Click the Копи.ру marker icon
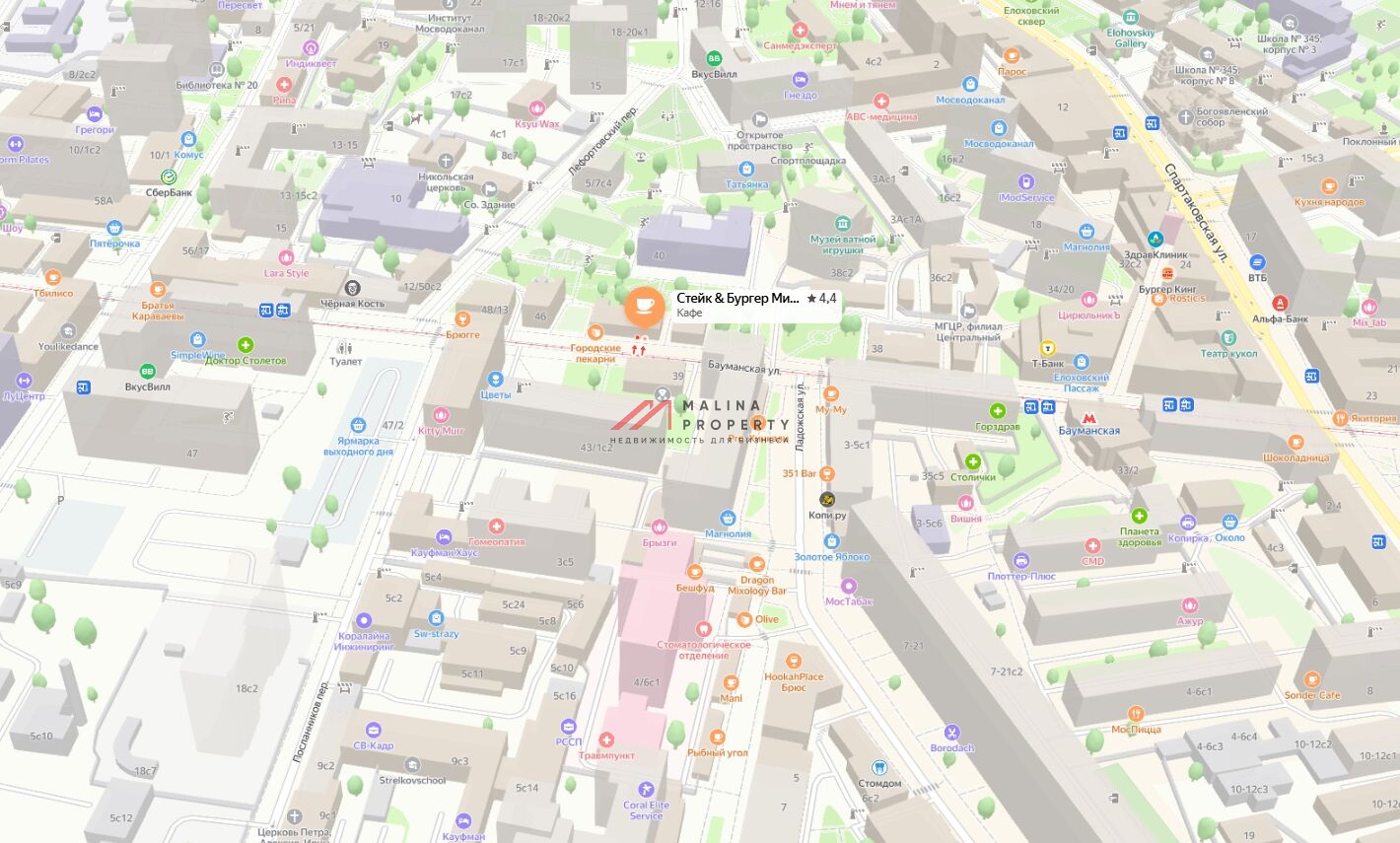The width and height of the screenshot is (1400, 843). coord(827,500)
